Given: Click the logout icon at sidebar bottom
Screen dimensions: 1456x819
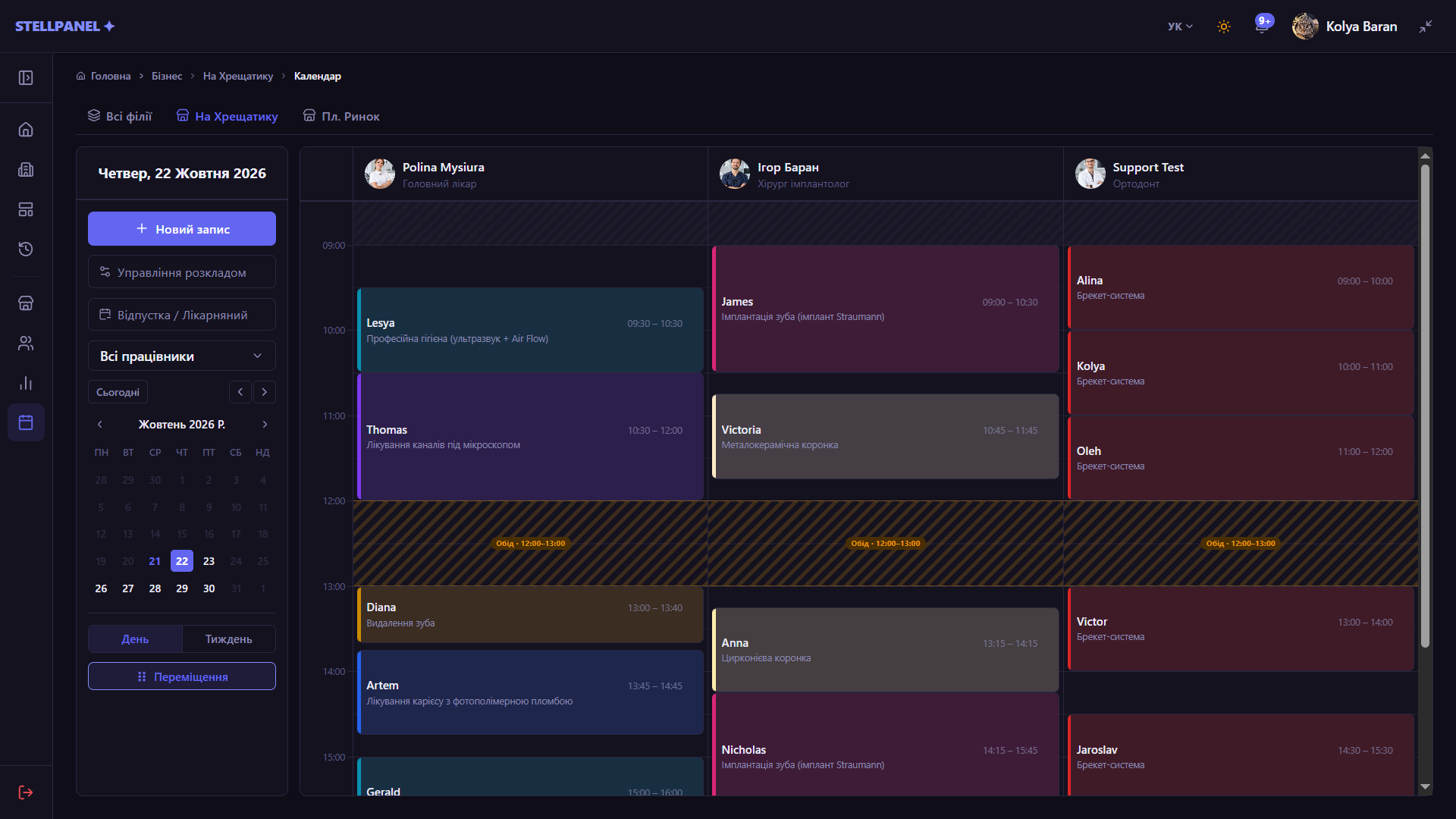Looking at the screenshot, I should (26, 792).
